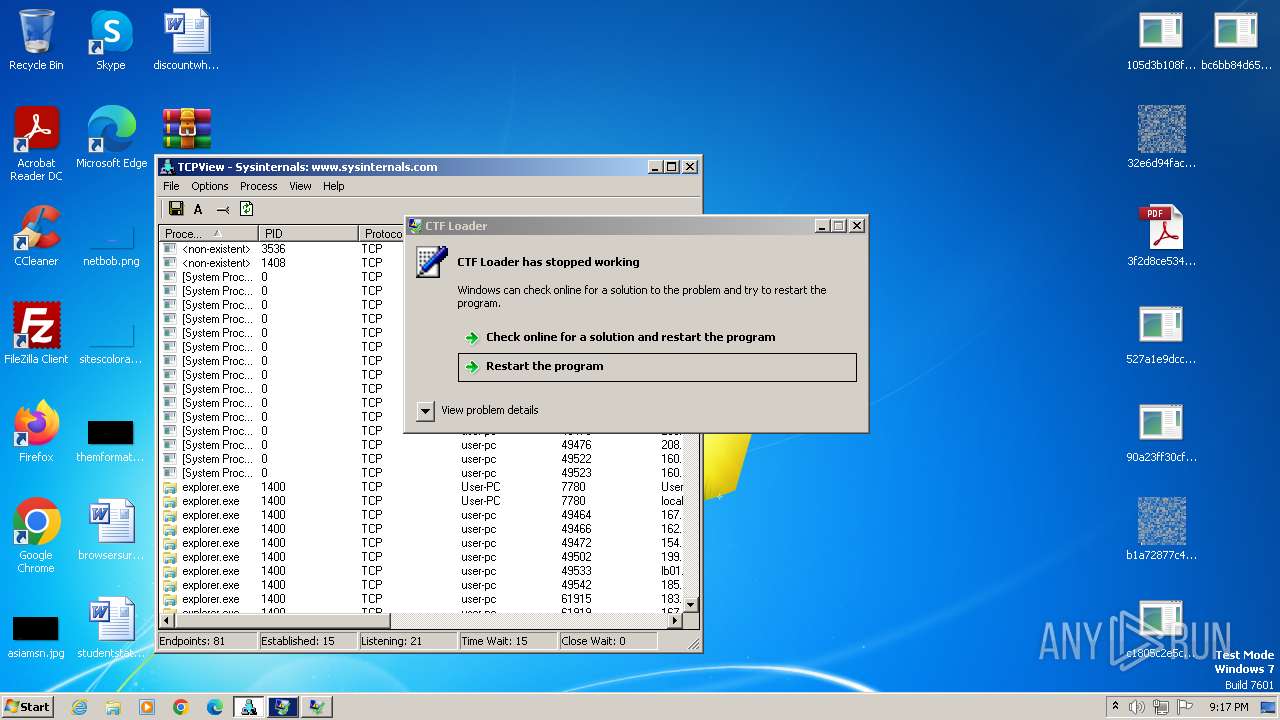Click the Start button
1280x720 pixels.
click(28, 706)
